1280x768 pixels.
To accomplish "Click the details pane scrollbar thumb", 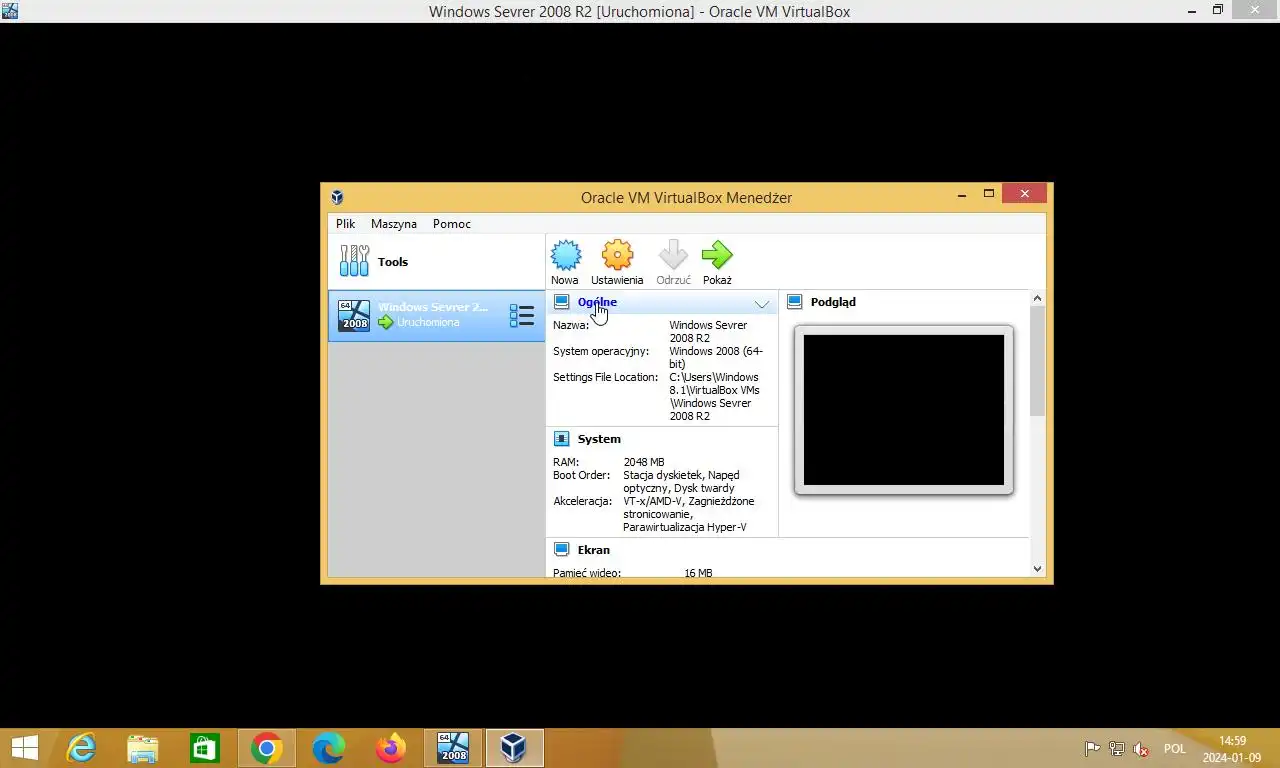I will coord(1037,361).
